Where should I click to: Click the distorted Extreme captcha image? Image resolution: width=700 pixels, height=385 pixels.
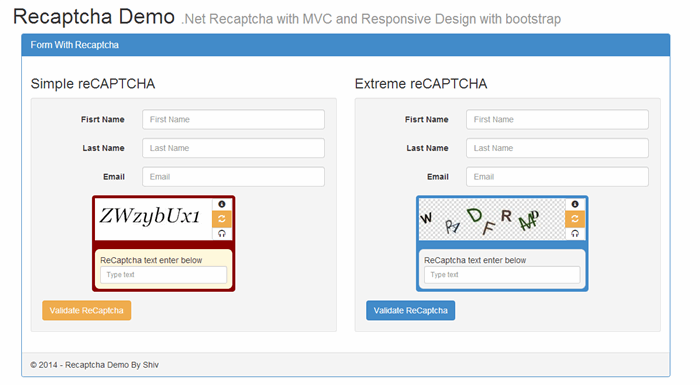[492, 219]
